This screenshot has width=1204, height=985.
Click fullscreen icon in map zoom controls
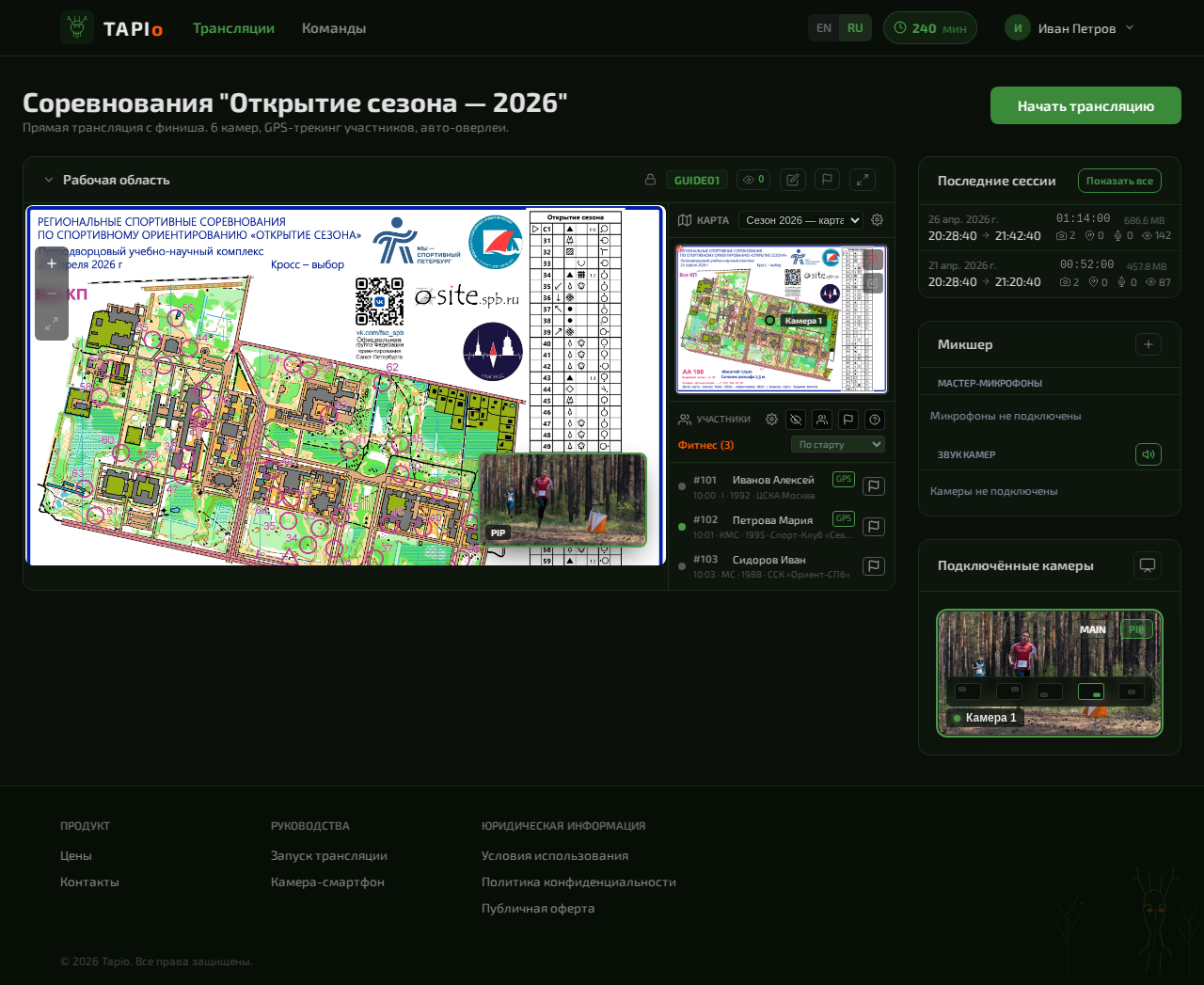tap(52, 323)
